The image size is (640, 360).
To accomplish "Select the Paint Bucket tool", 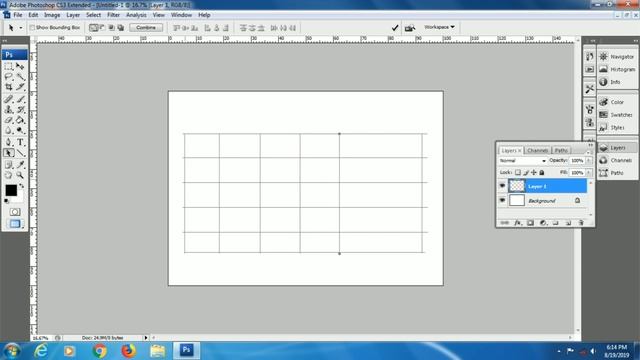I will point(20,120).
